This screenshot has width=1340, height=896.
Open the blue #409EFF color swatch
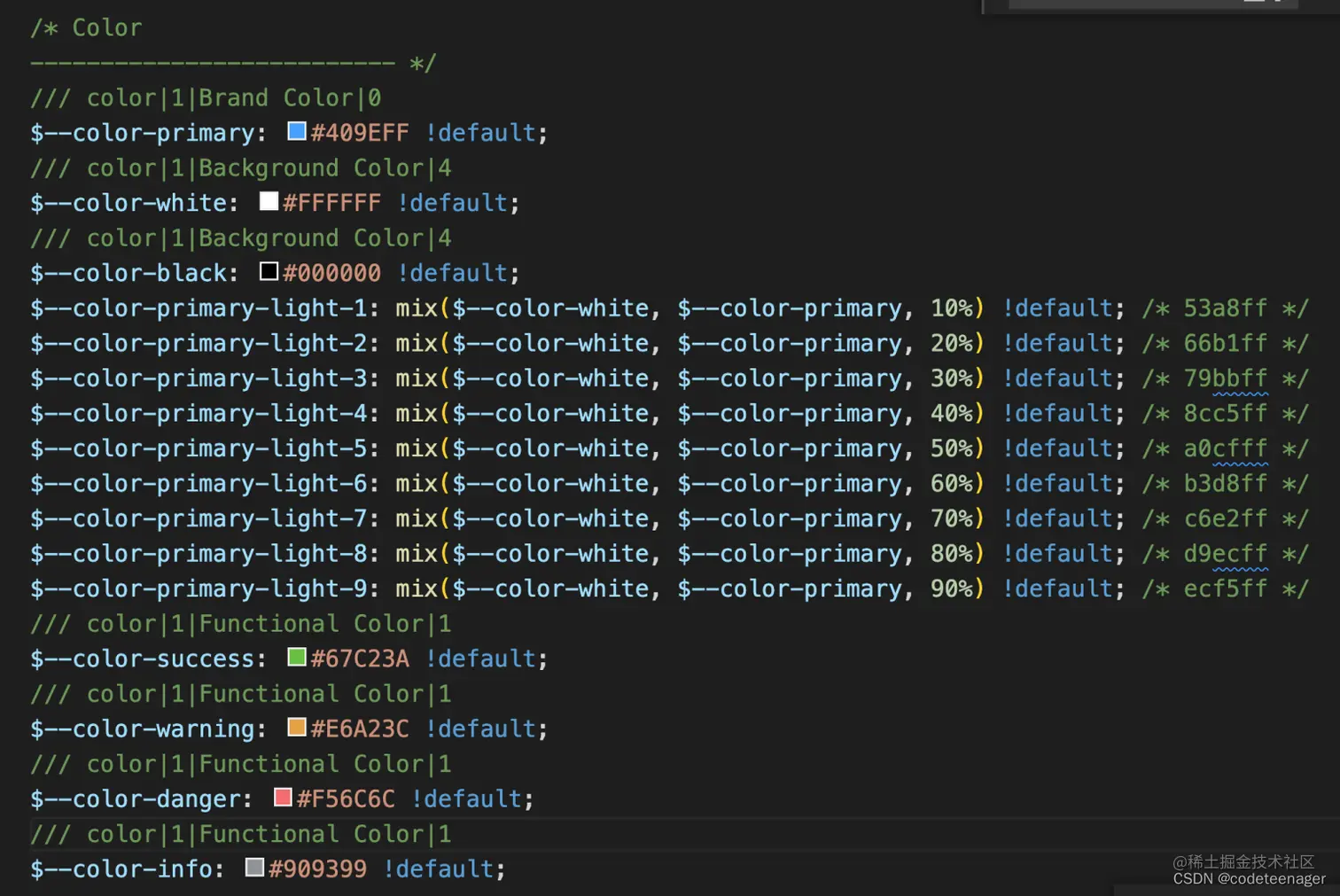pos(297,132)
